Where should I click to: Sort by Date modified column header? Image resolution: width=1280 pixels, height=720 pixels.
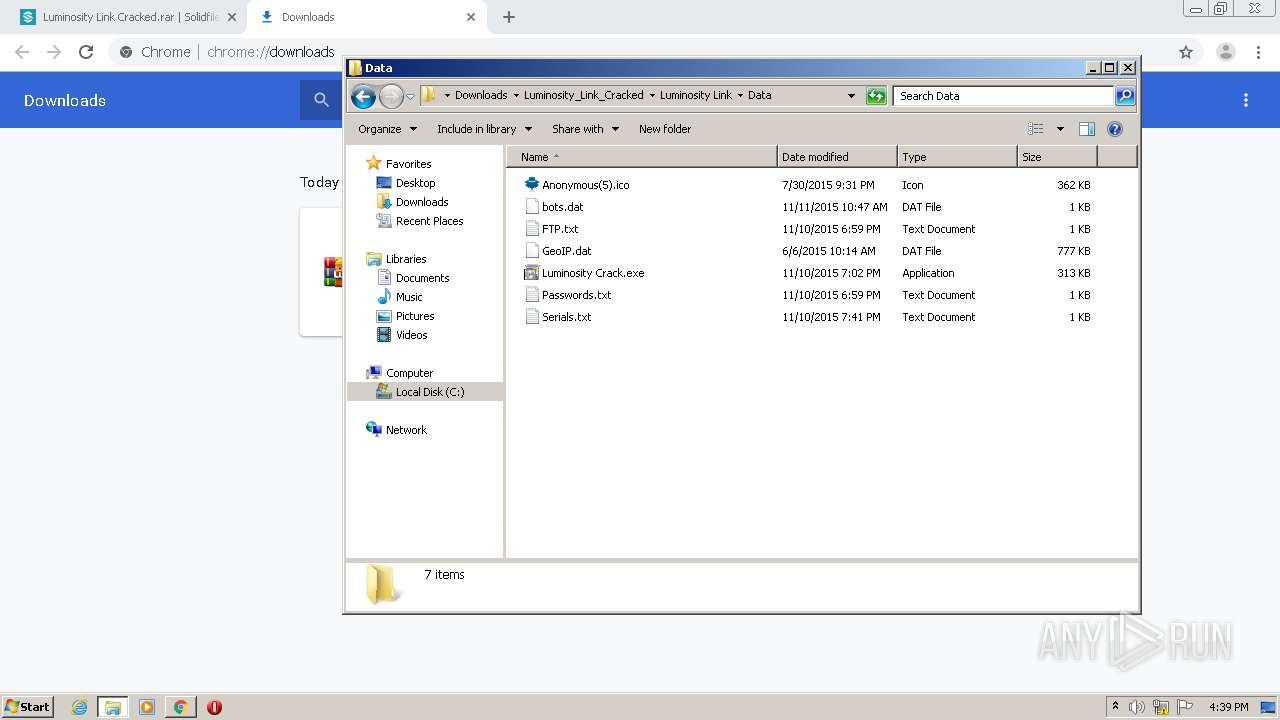(x=836, y=157)
